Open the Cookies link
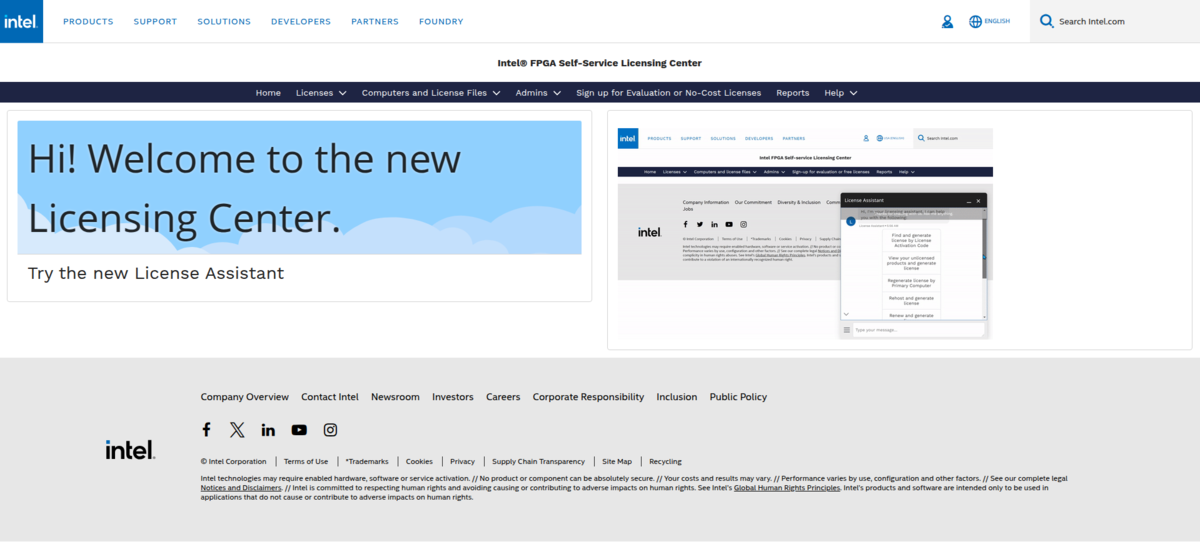 click(x=419, y=462)
